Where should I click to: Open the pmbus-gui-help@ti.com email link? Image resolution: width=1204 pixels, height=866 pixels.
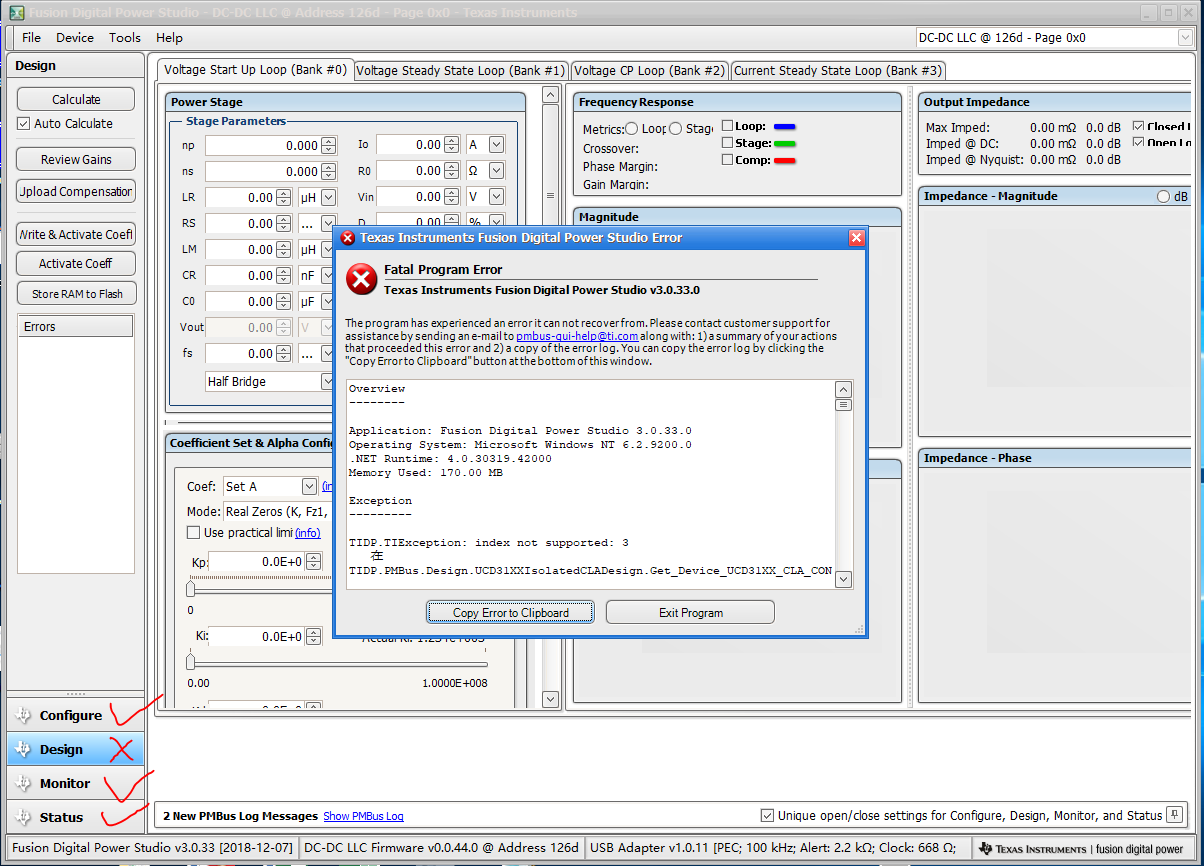(x=577, y=336)
